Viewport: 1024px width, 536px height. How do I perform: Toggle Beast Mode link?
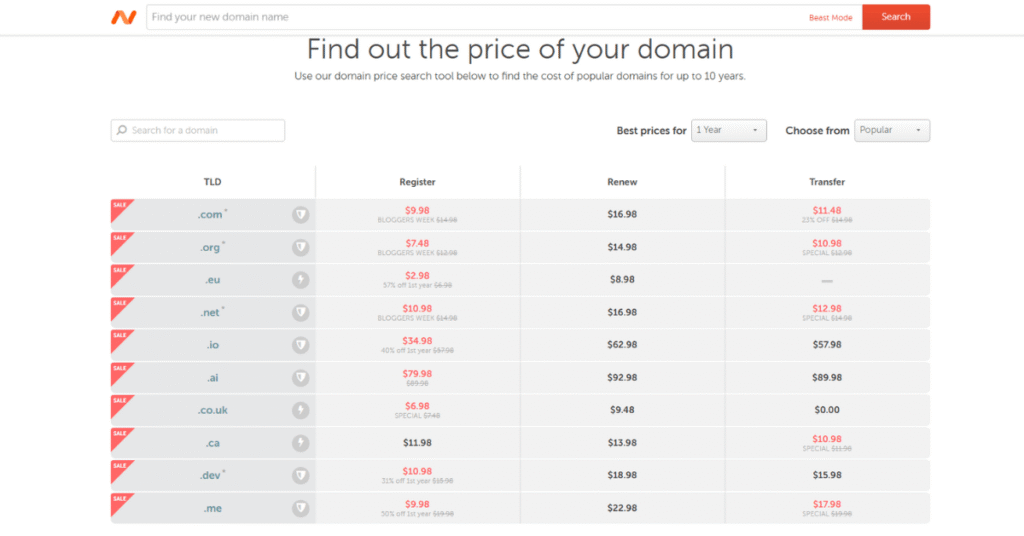coord(831,18)
